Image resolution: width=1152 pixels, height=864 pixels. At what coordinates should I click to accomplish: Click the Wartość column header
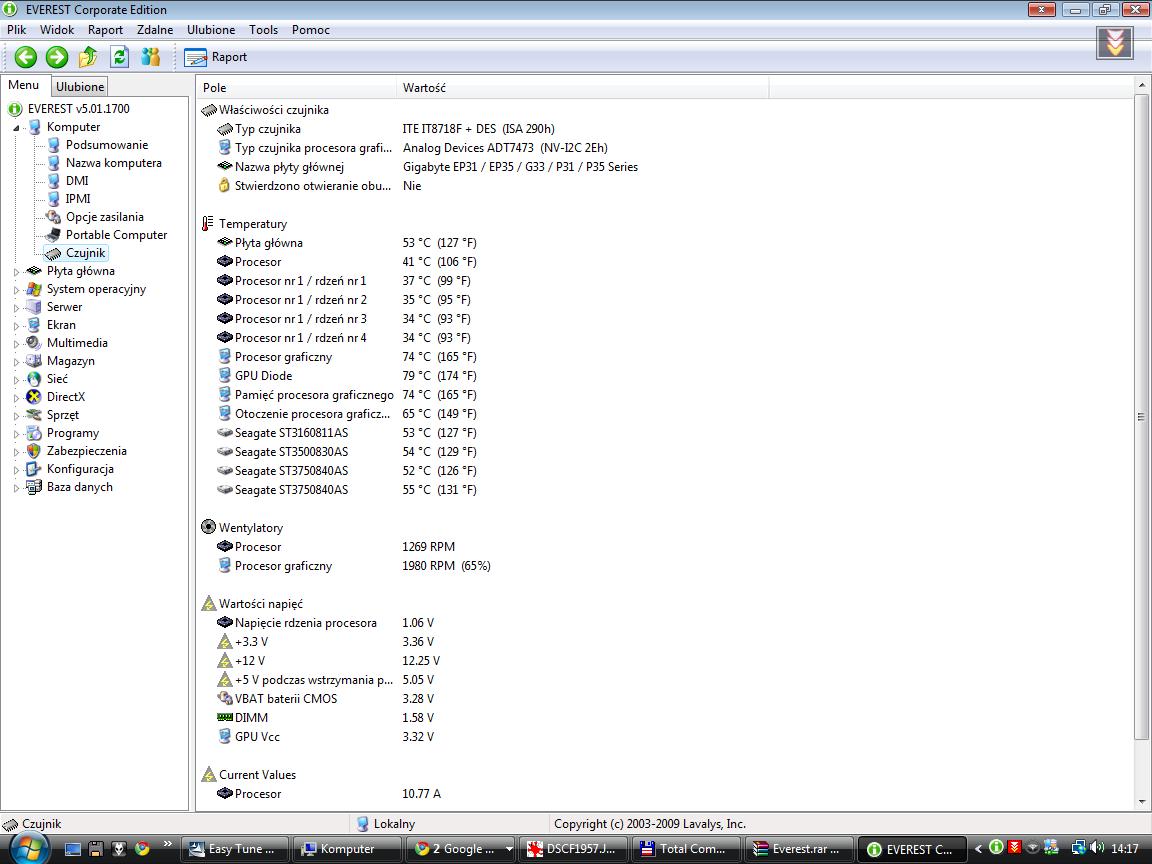[582, 87]
